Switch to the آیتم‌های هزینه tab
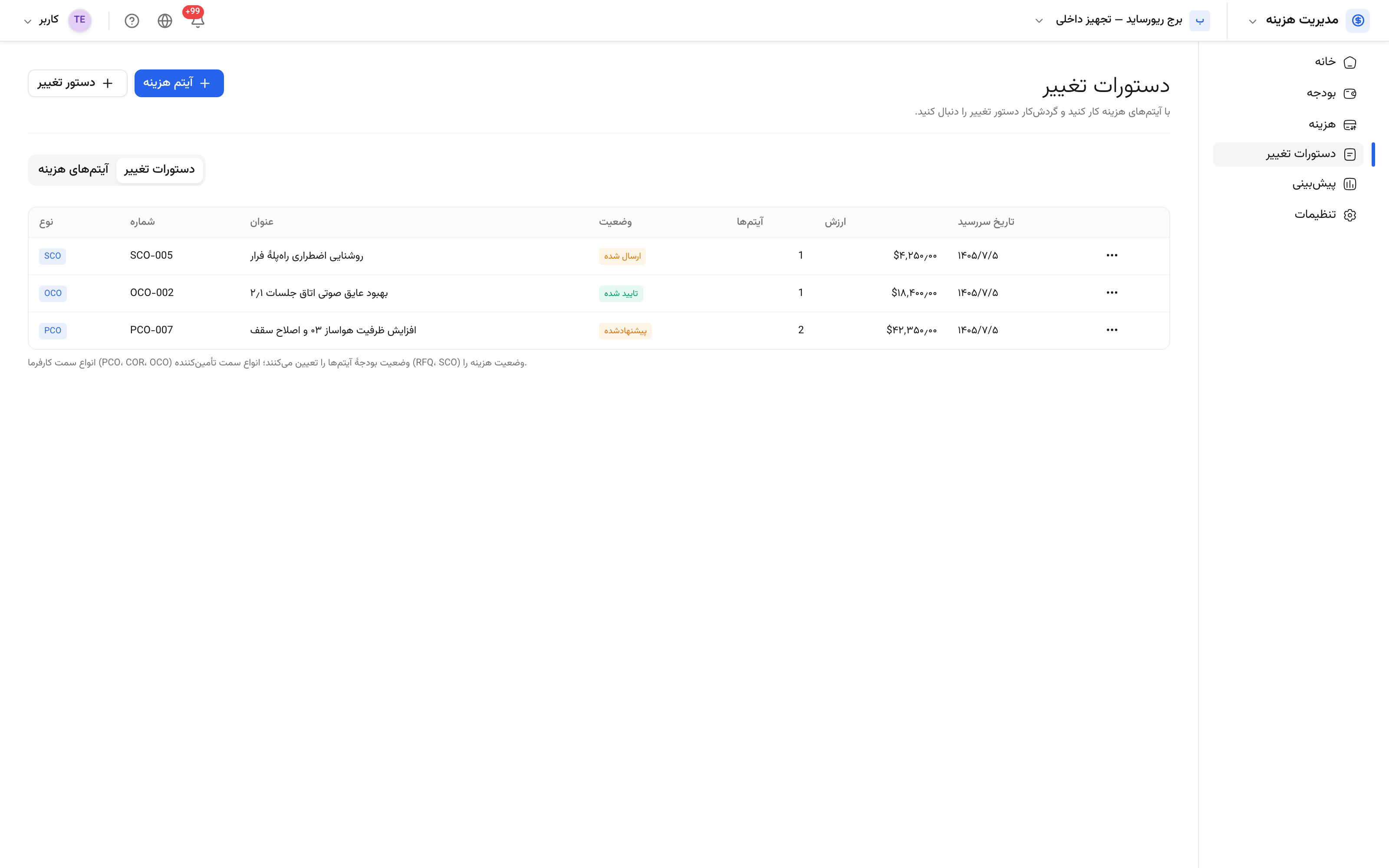The height and width of the screenshot is (868, 1389). (73, 170)
